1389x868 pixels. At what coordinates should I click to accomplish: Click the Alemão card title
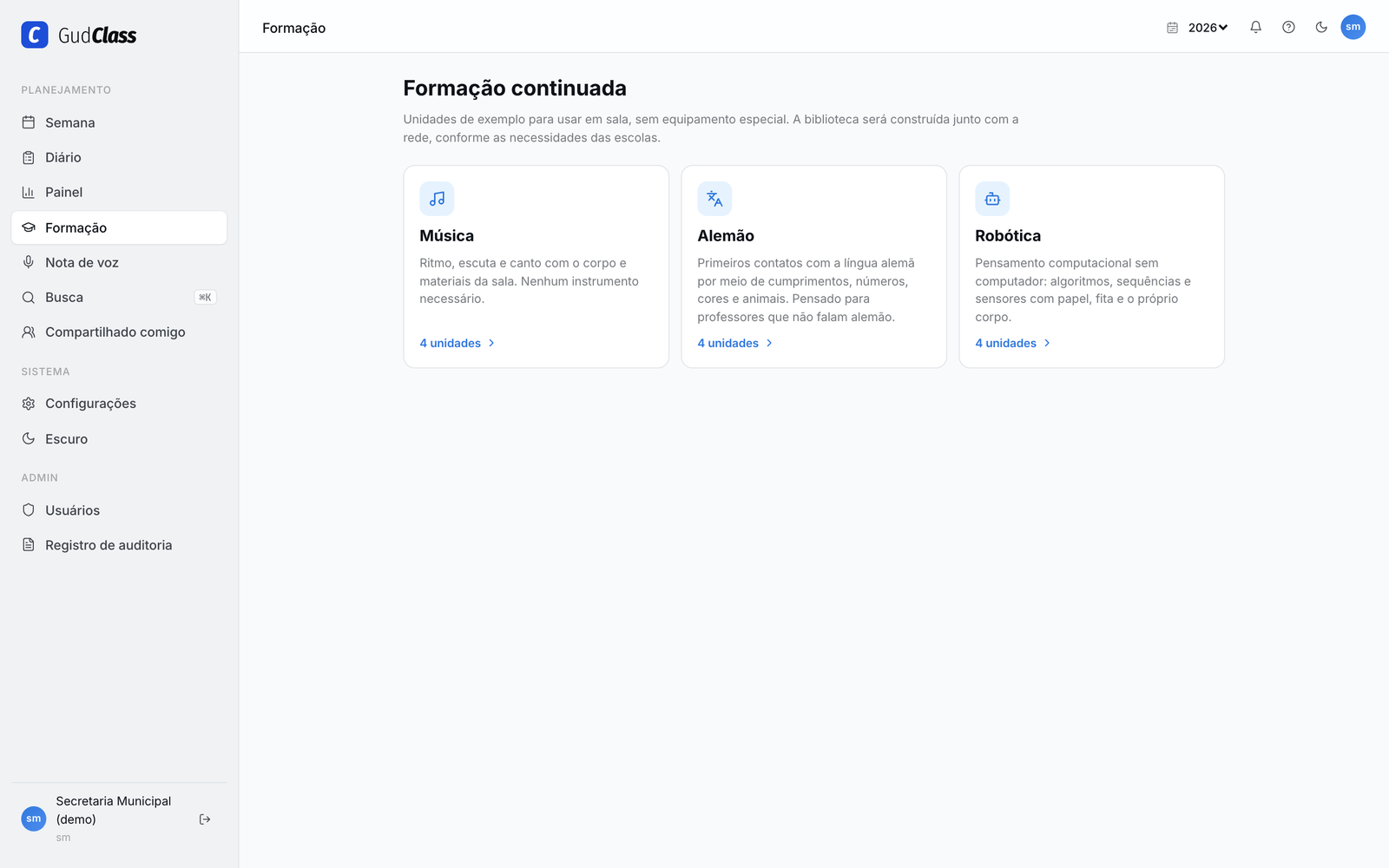(726, 236)
